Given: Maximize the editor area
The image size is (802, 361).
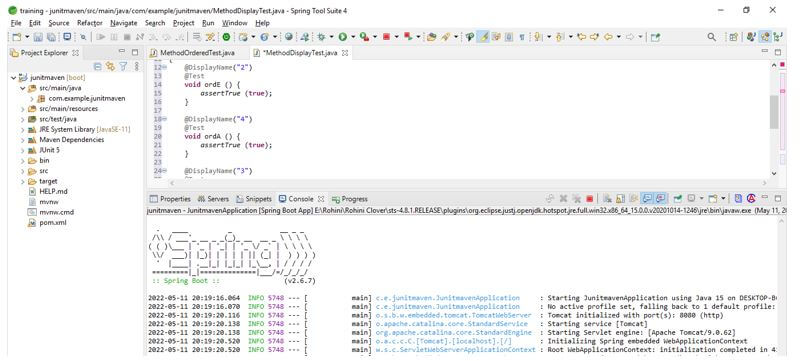Looking at the screenshot, I should [777, 52].
